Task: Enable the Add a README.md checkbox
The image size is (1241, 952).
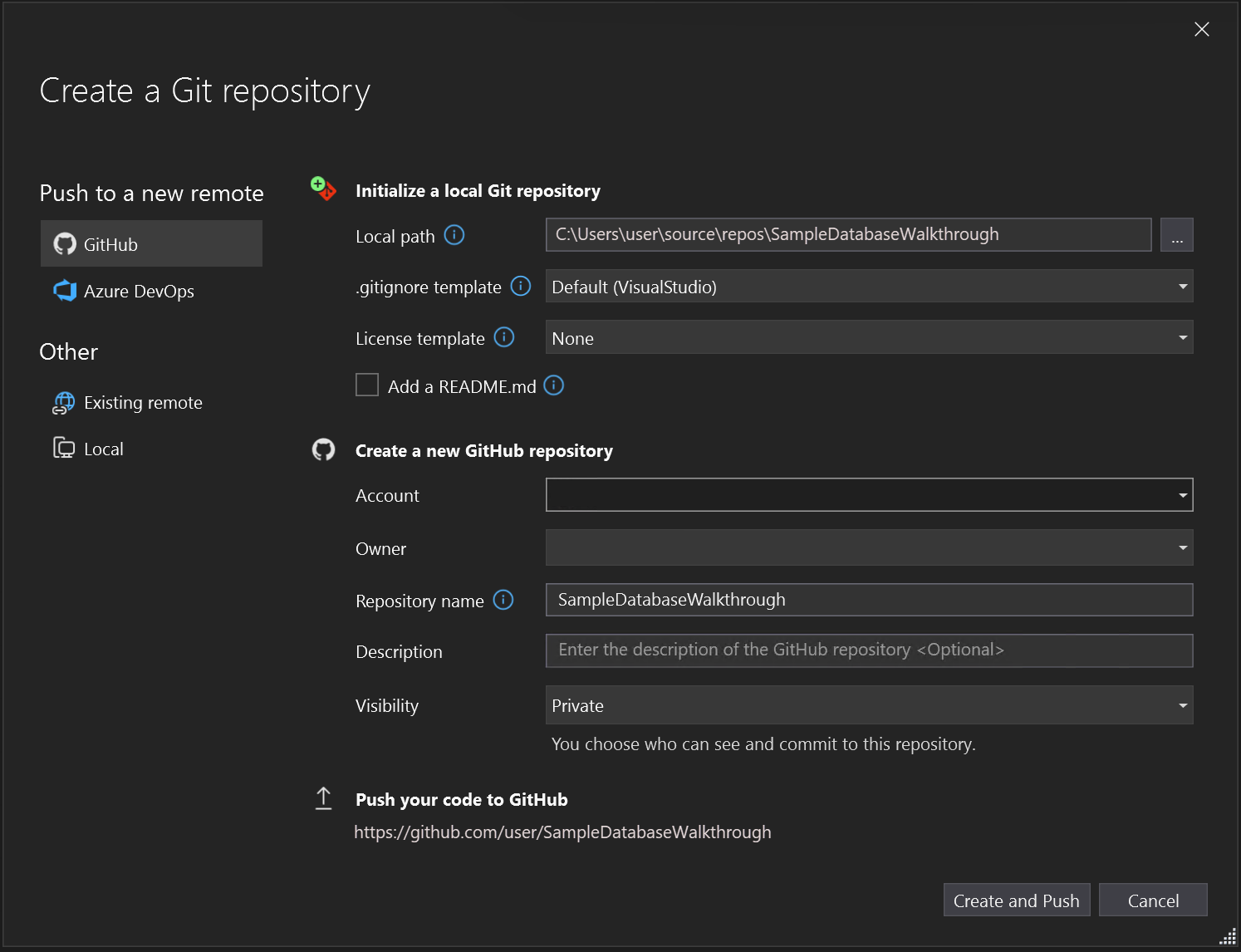Action: 367,385
